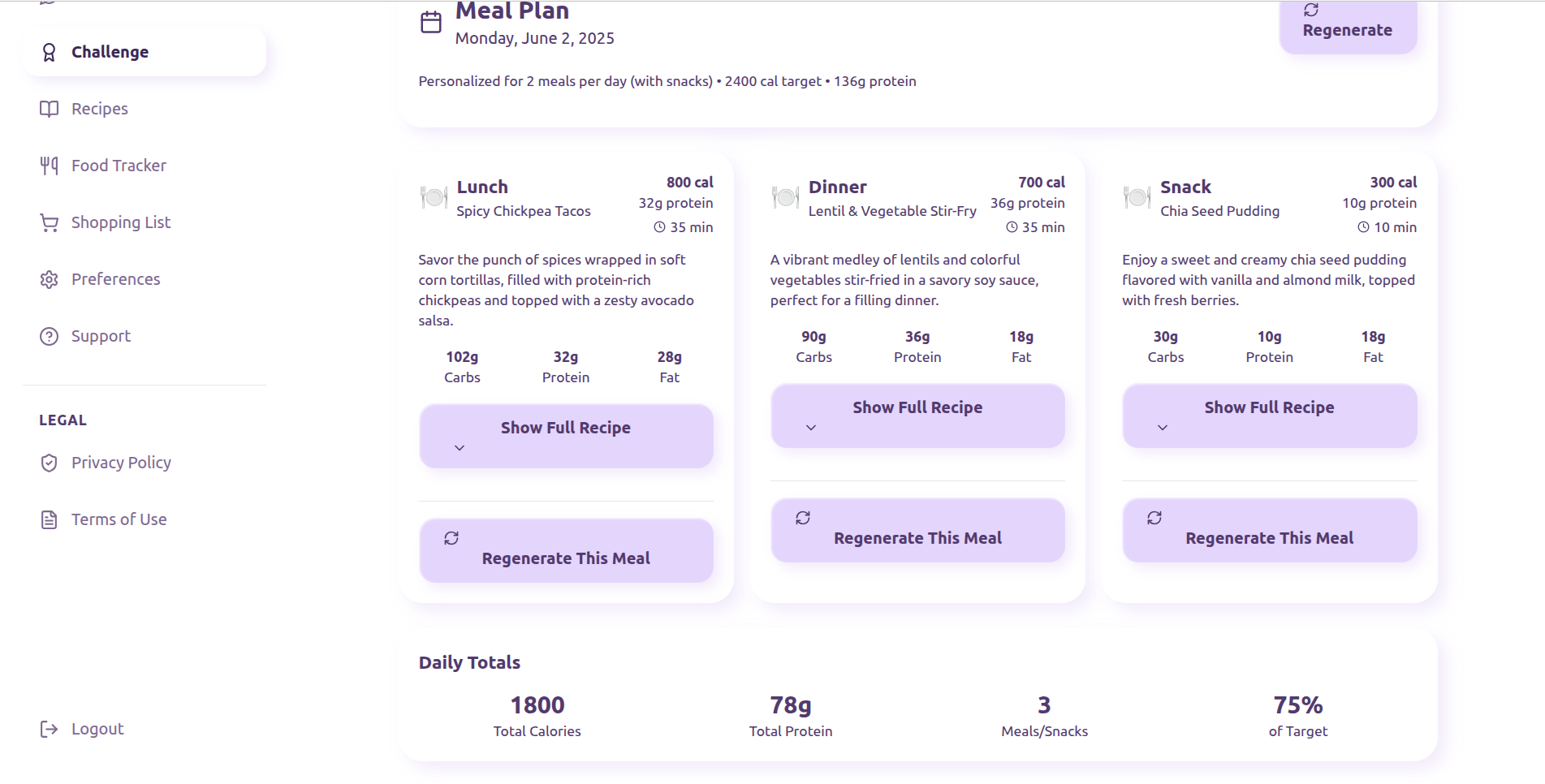Expand the Dinner full recipe chevron

[x=811, y=428]
